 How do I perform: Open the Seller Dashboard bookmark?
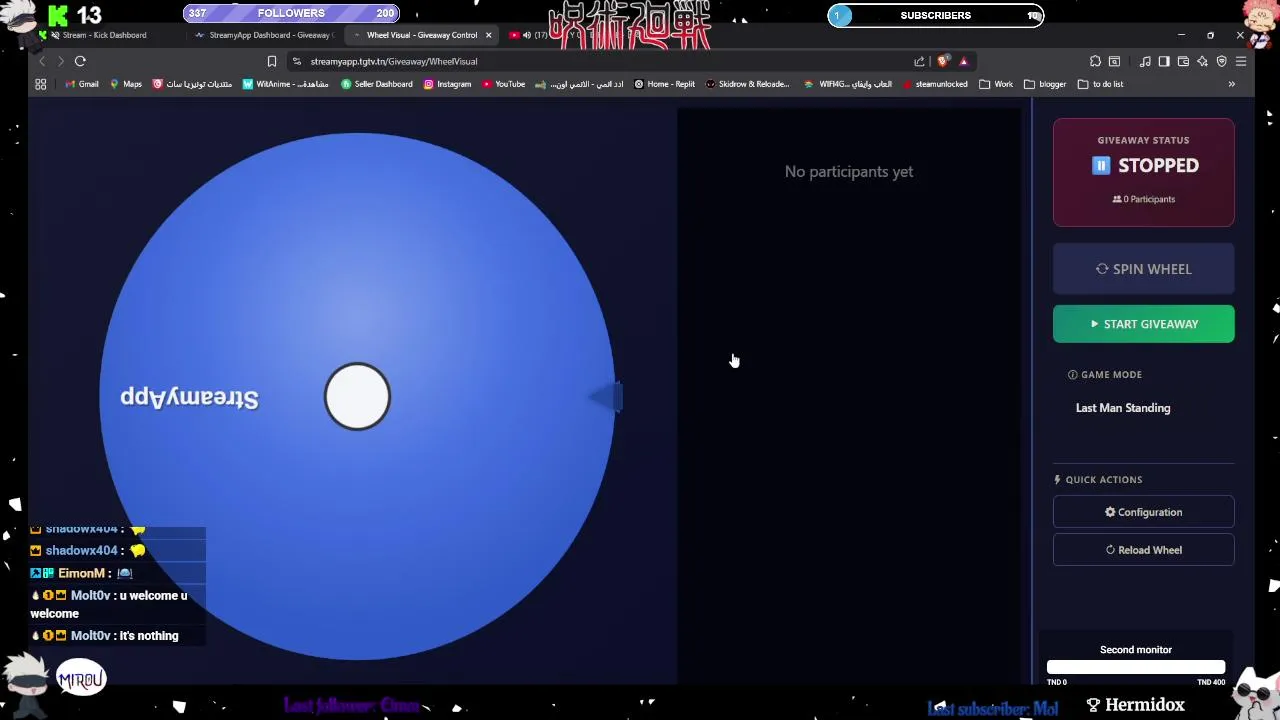tap(377, 84)
